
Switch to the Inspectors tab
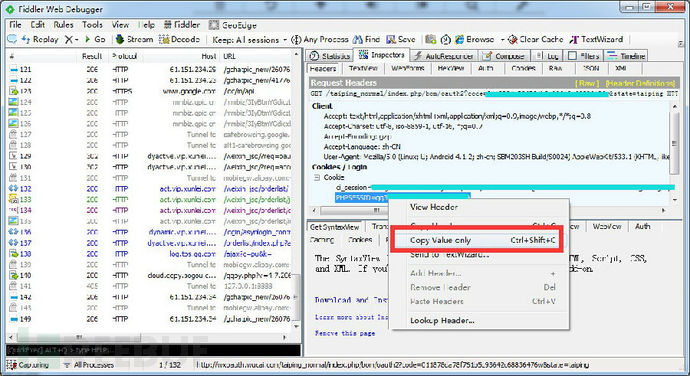click(382, 55)
